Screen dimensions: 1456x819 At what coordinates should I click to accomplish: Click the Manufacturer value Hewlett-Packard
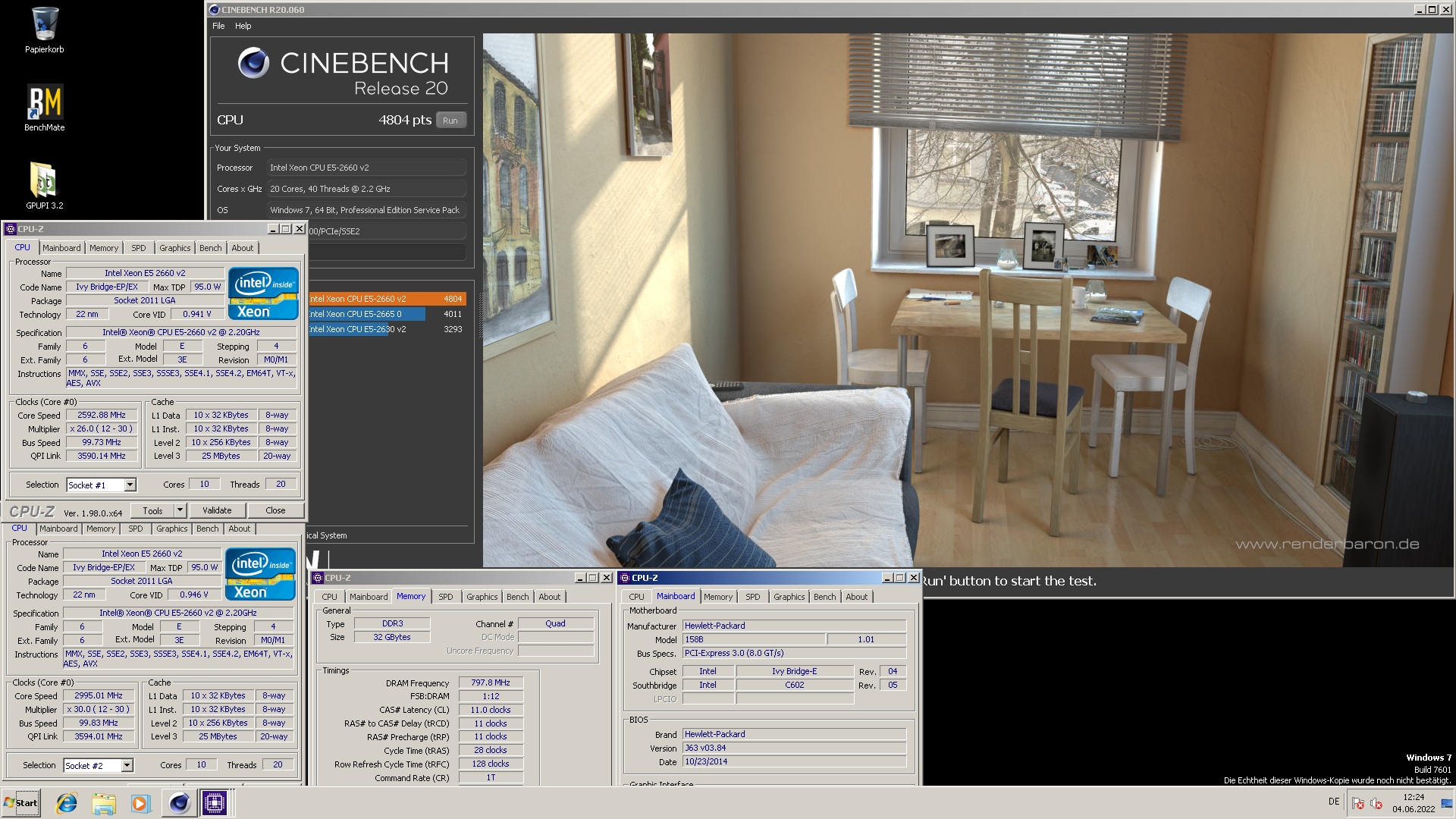click(x=794, y=626)
